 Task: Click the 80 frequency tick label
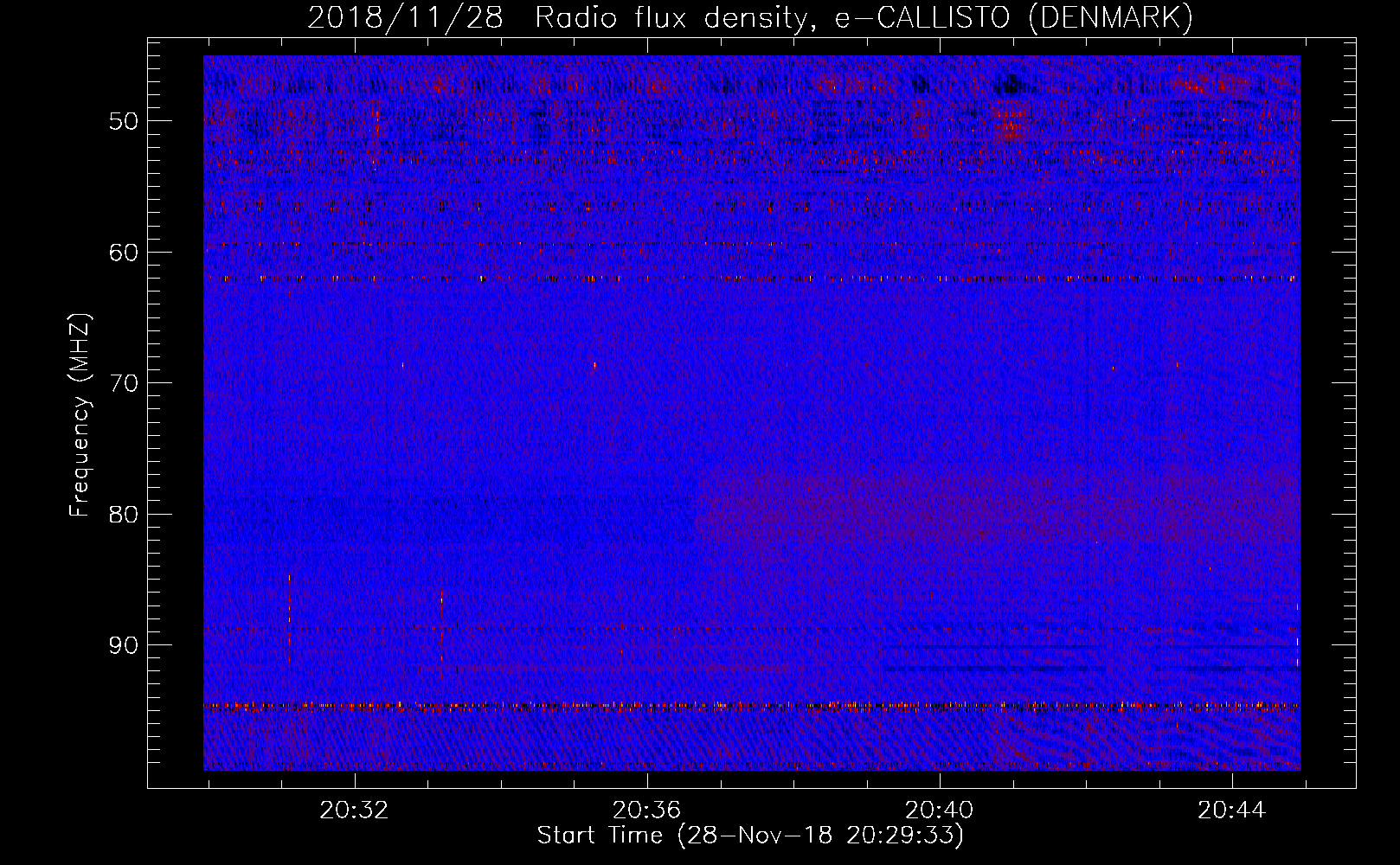tap(124, 514)
